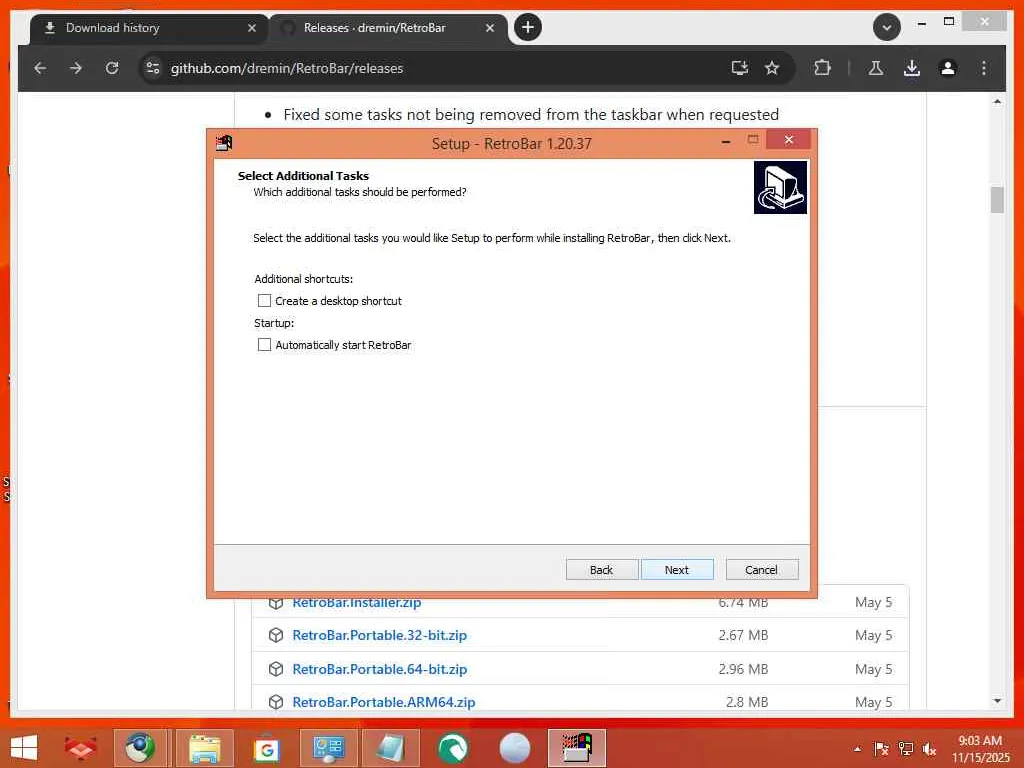
Task: Click the 2.96 MB file size text
Action: click(743, 669)
